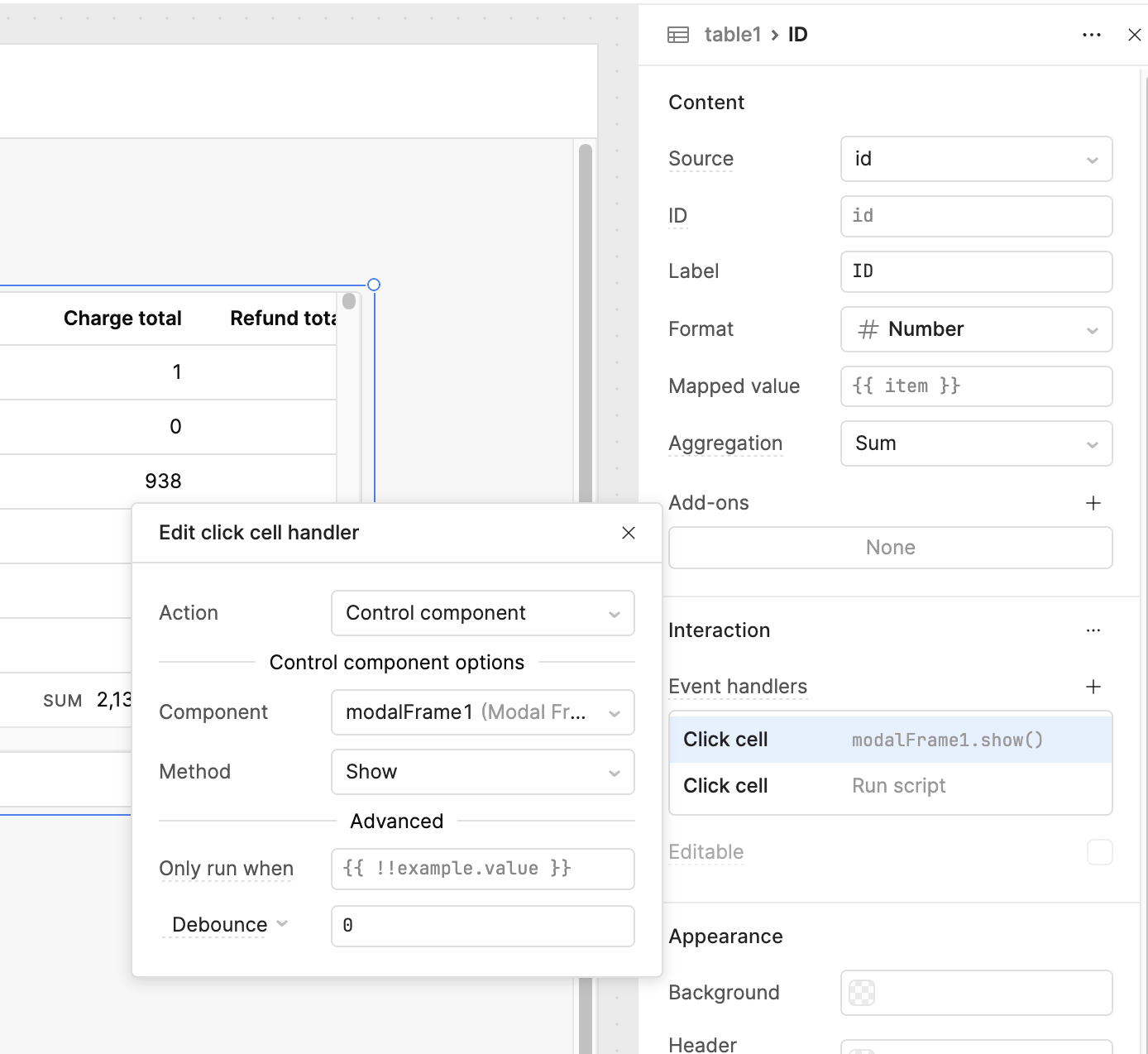The width and height of the screenshot is (1148, 1054).
Task: Click the table1 breadcrumb link
Action: (732, 35)
